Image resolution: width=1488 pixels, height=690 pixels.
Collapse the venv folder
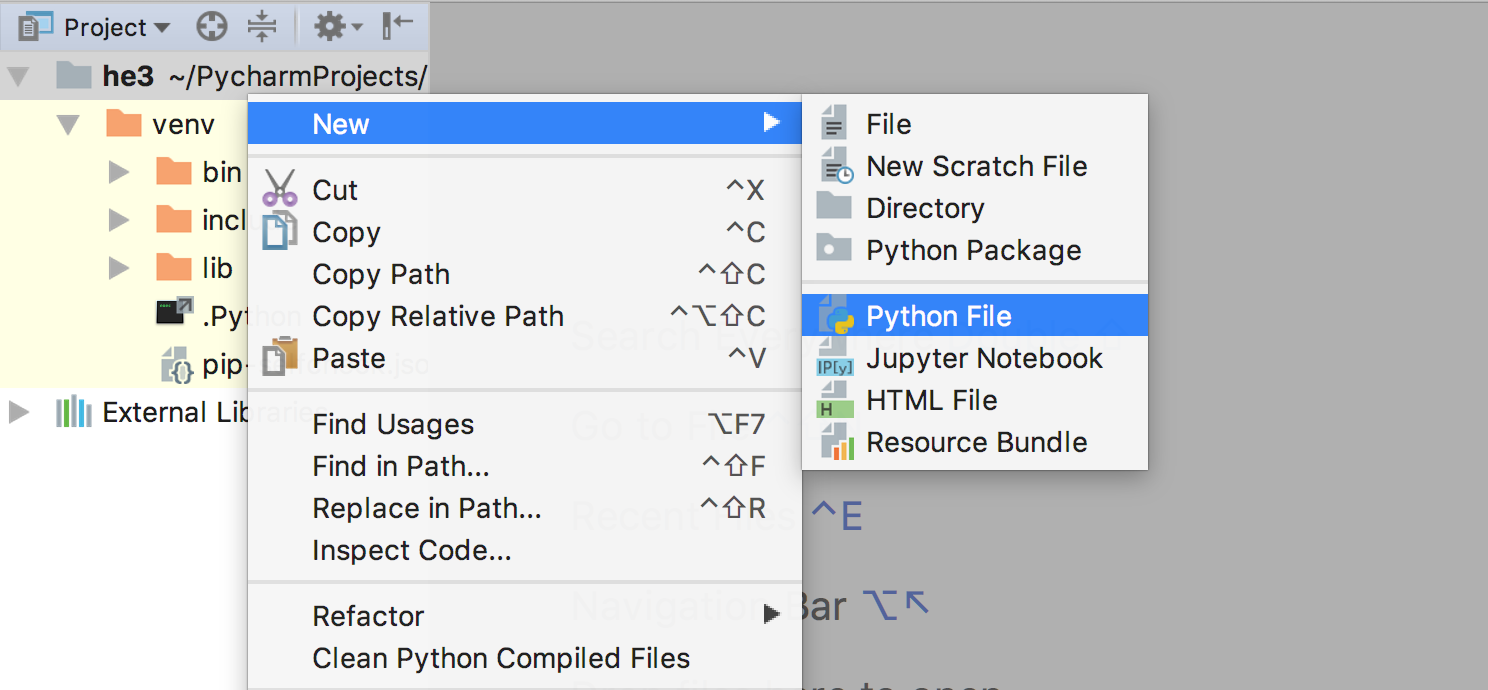click(68, 125)
